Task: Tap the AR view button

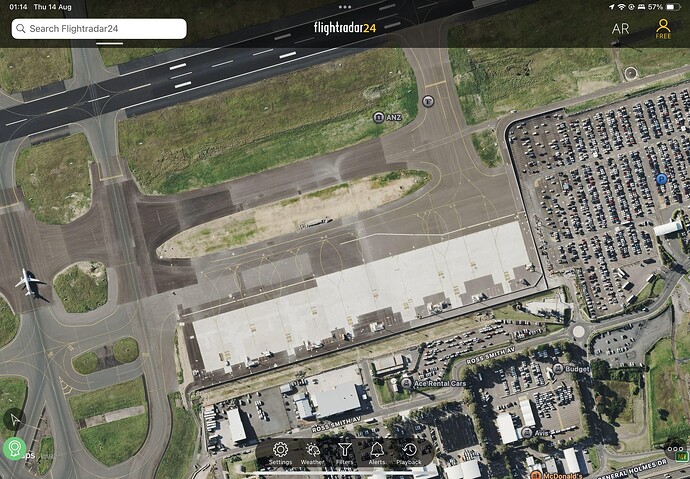Action: pos(620,29)
